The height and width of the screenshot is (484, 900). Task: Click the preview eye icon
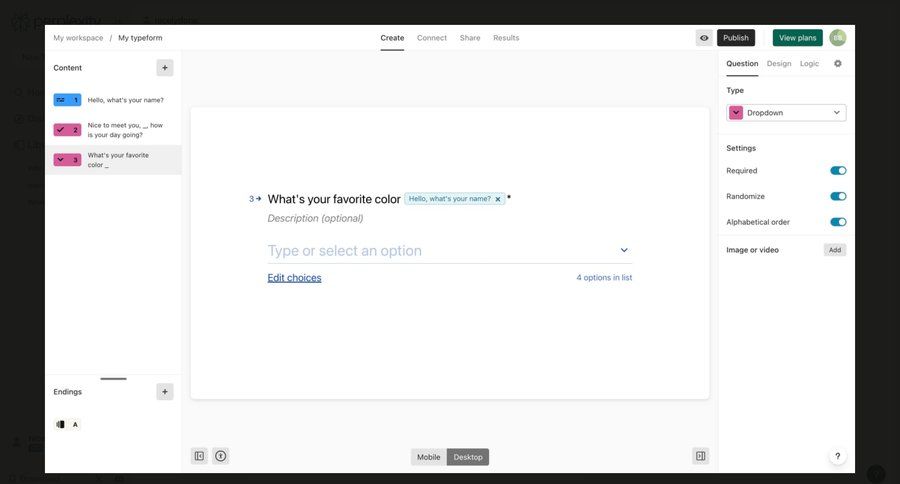pos(704,38)
